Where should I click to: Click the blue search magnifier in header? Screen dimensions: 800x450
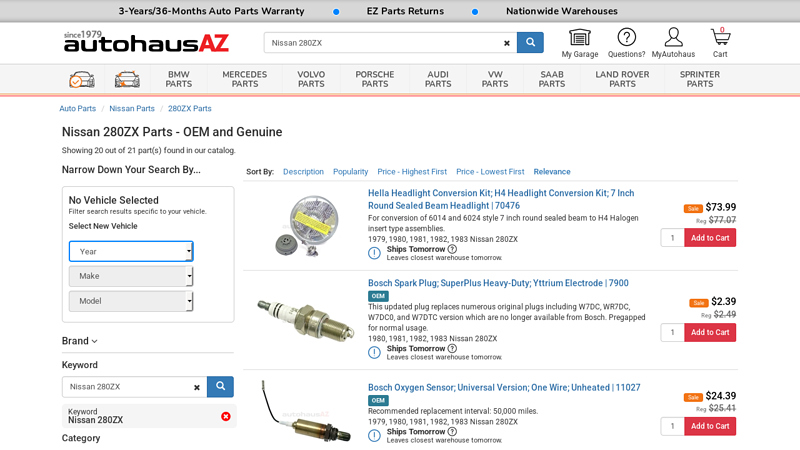tap(530, 42)
